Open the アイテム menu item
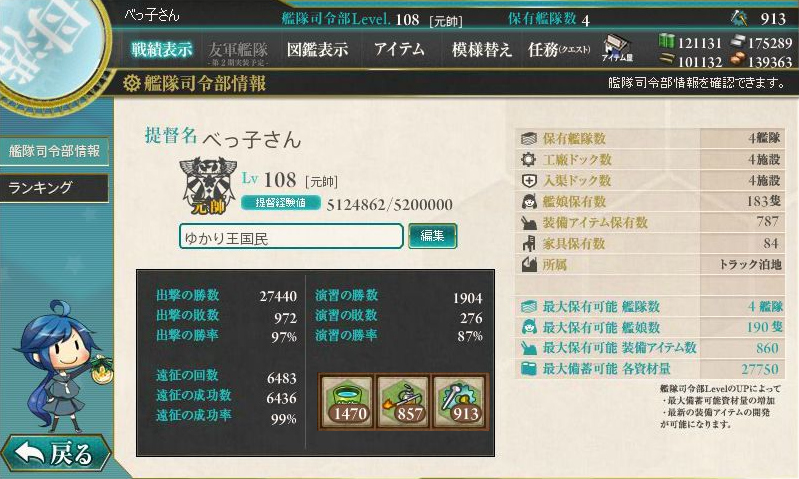This screenshot has height=479, width=799. 399,49
